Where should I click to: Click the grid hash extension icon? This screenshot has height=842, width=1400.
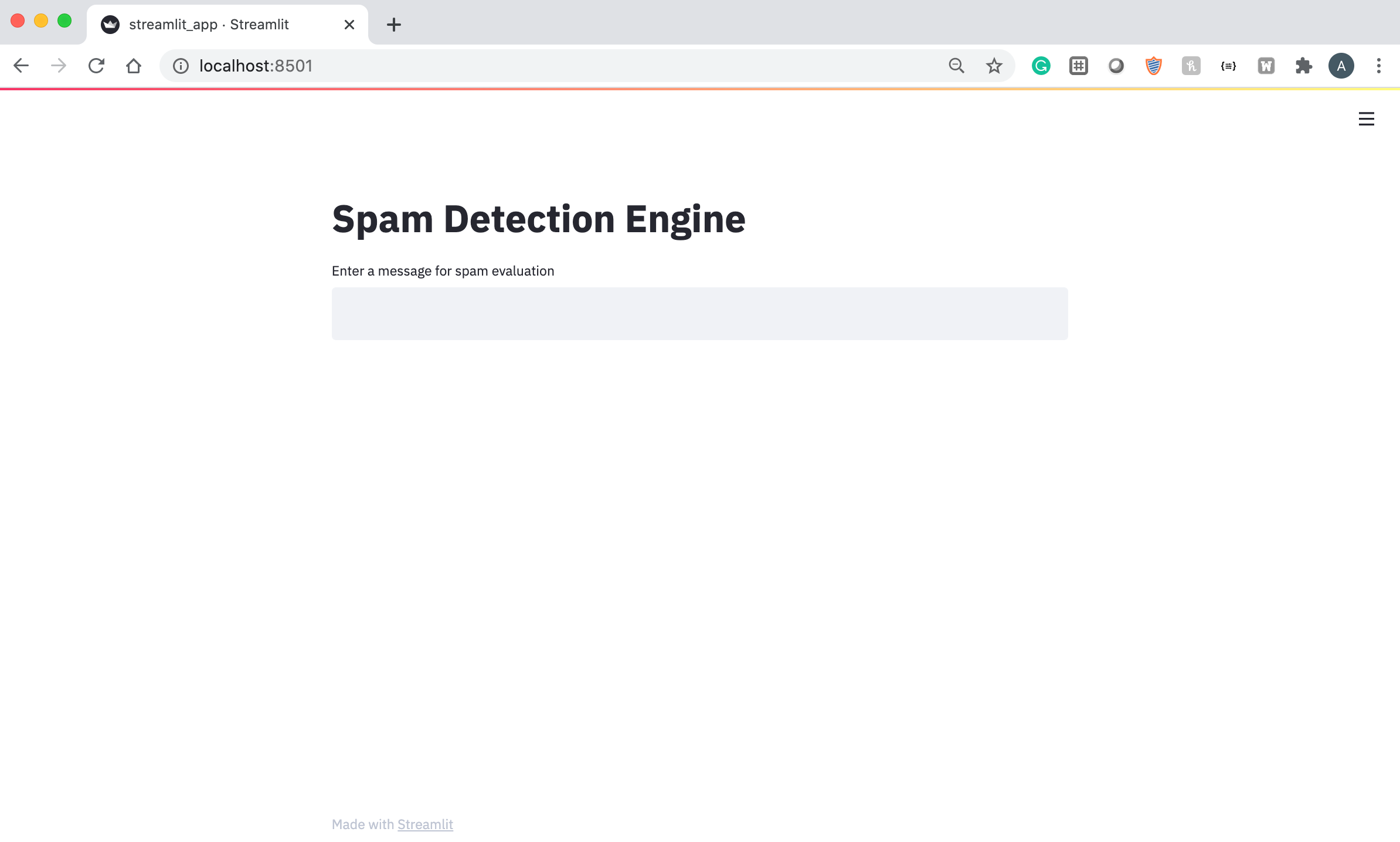(x=1078, y=66)
